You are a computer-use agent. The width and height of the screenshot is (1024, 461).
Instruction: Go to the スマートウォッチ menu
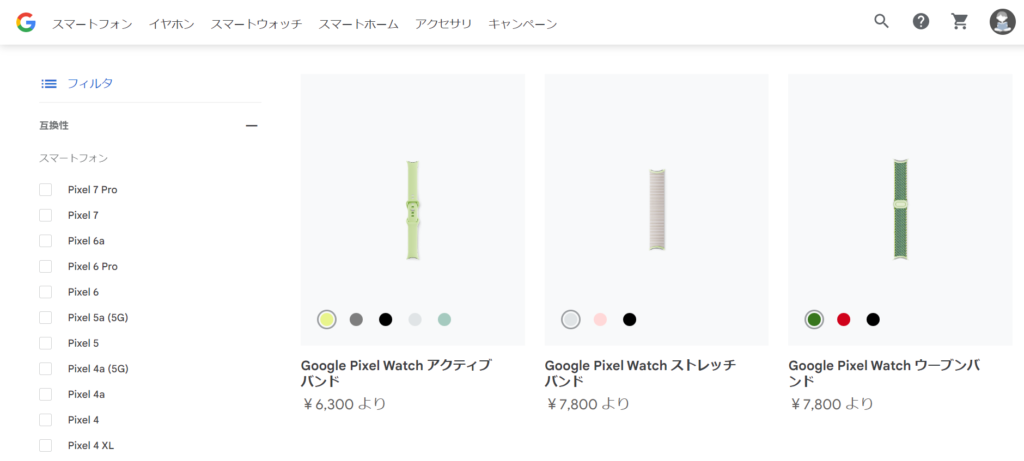pyautogui.click(x=256, y=23)
